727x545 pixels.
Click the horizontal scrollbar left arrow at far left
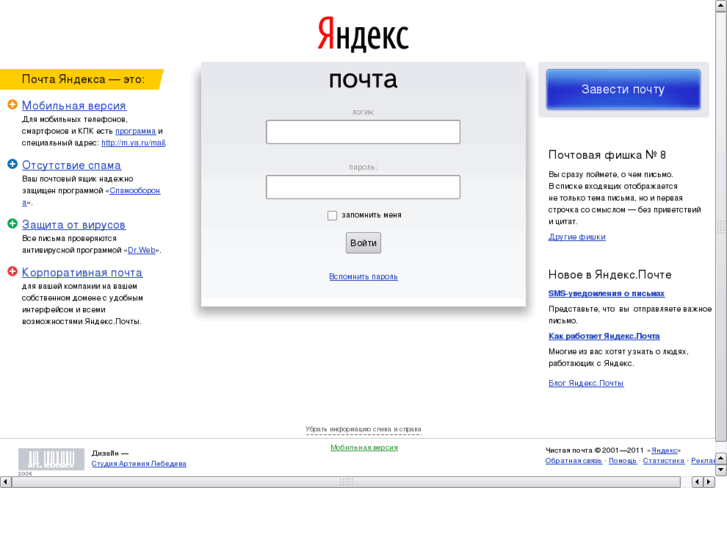6,482
